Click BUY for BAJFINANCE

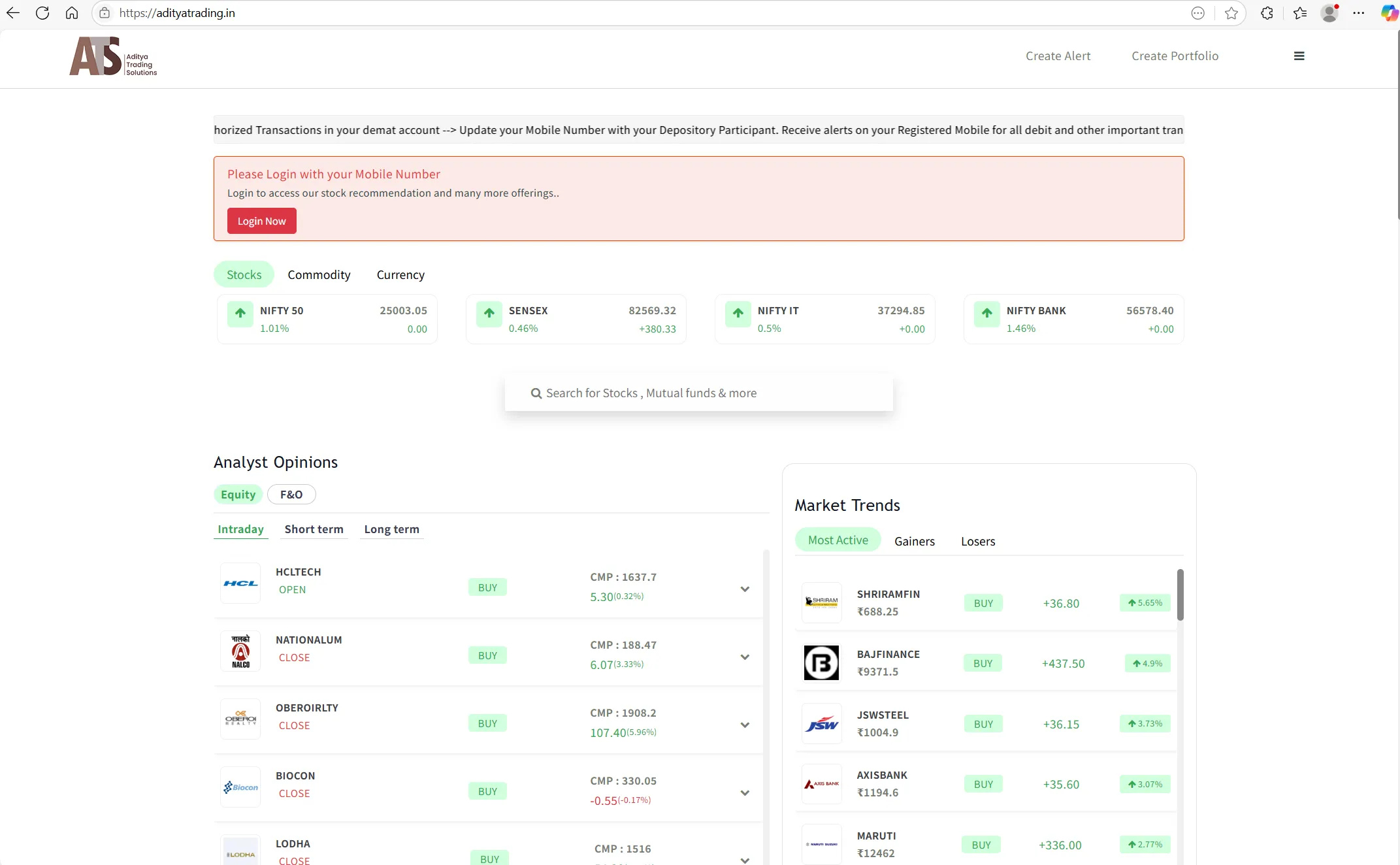click(x=983, y=663)
